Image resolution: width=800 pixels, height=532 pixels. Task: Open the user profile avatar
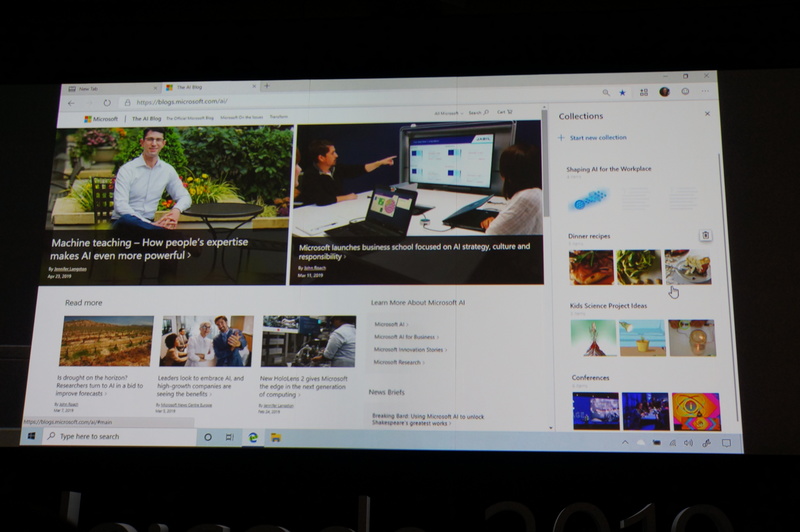click(x=664, y=92)
